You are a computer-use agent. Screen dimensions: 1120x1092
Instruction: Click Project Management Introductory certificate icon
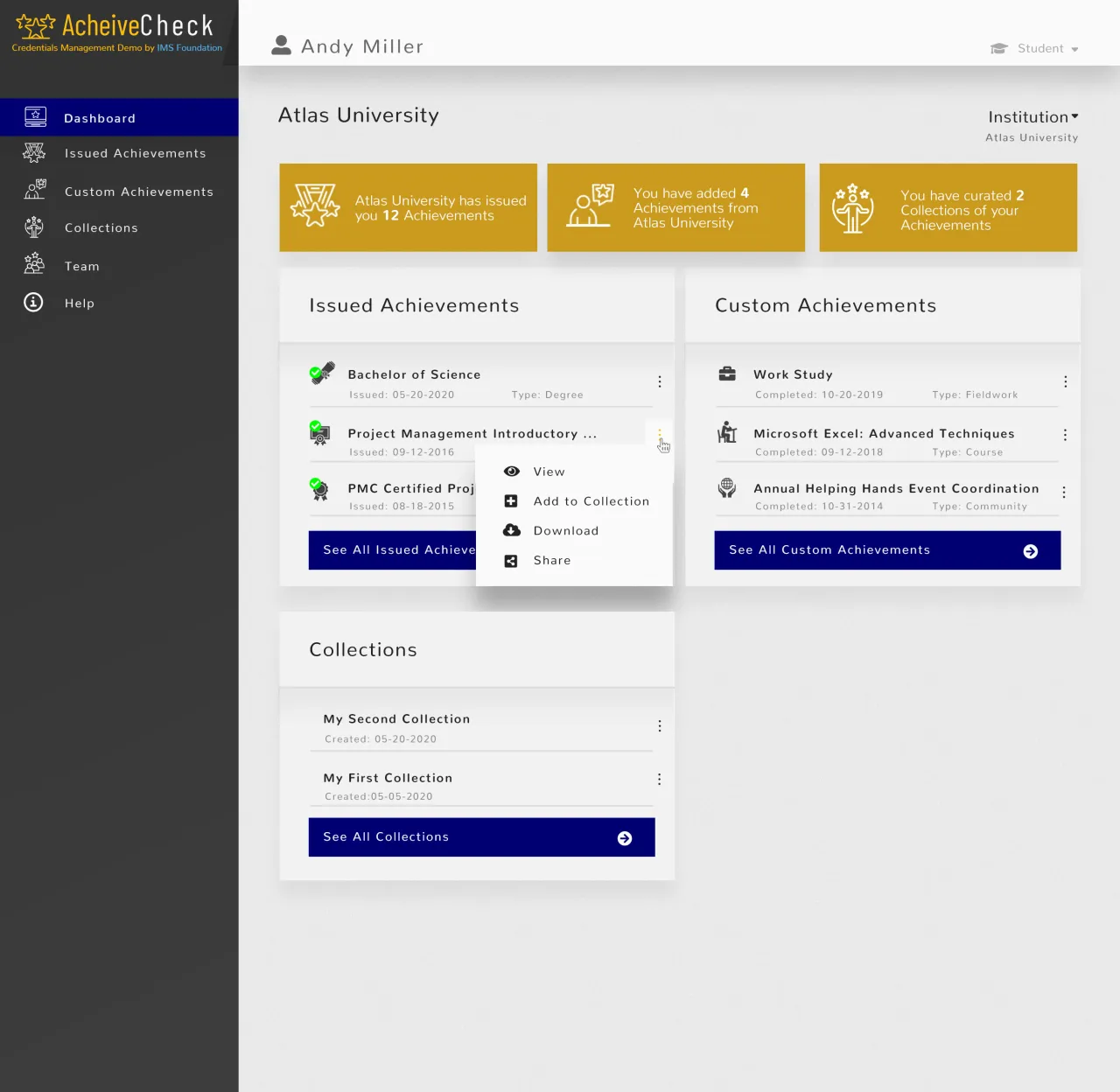click(x=320, y=433)
